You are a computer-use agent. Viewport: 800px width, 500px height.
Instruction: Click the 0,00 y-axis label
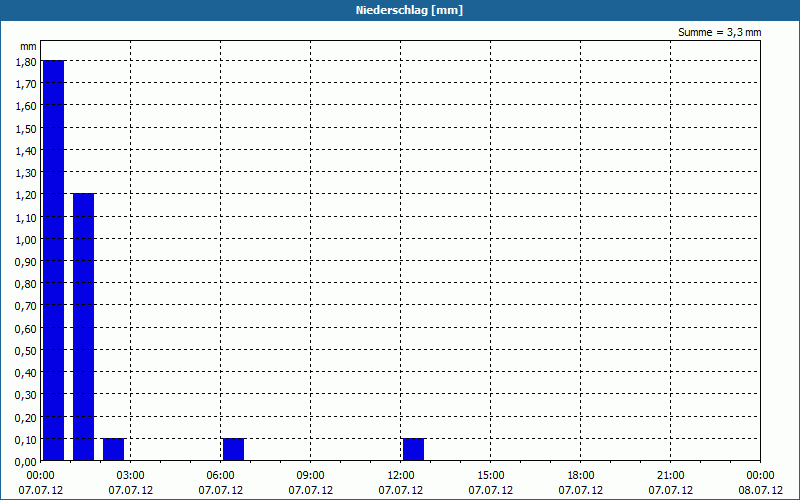[x=26, y=462]
